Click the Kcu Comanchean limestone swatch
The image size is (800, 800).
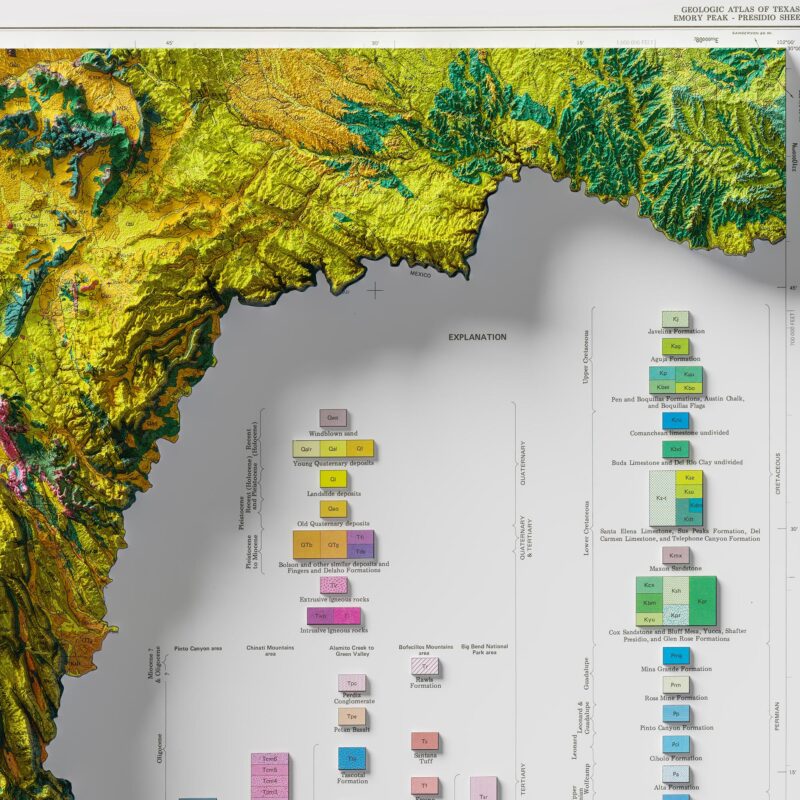pyautogui.click(x=676, y=420)
